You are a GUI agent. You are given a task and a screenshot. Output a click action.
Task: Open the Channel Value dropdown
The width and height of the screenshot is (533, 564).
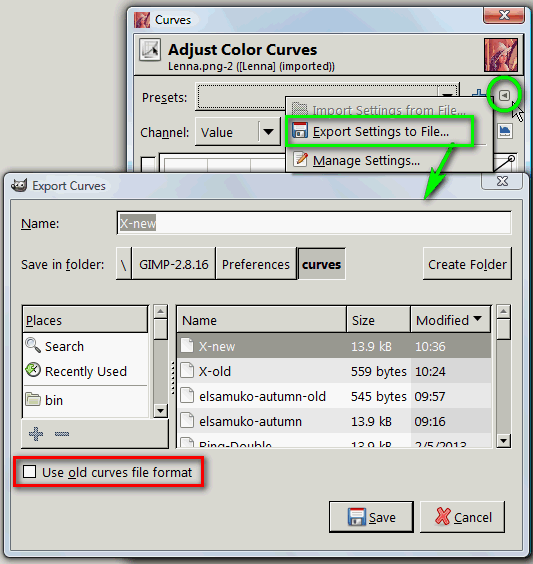click(x=238, y=132)
